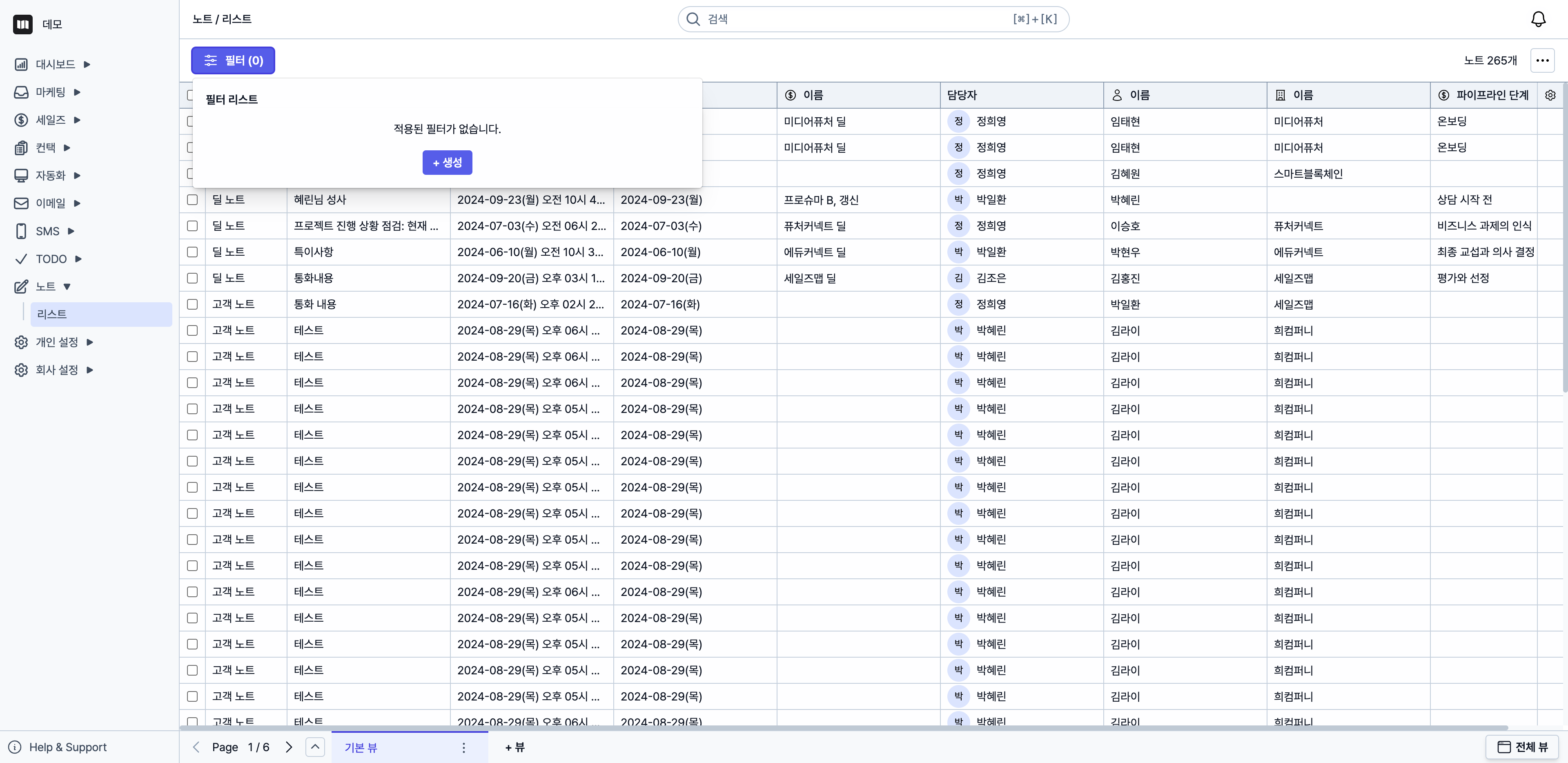Click the 노트 pencil icon
The width and height of the screenshot is (1568, 763).
pos(21,287)
